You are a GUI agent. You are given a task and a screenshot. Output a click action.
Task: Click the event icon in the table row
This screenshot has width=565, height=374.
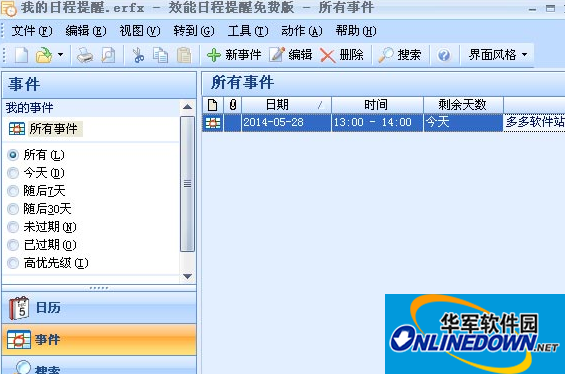[x=213, y=123]
